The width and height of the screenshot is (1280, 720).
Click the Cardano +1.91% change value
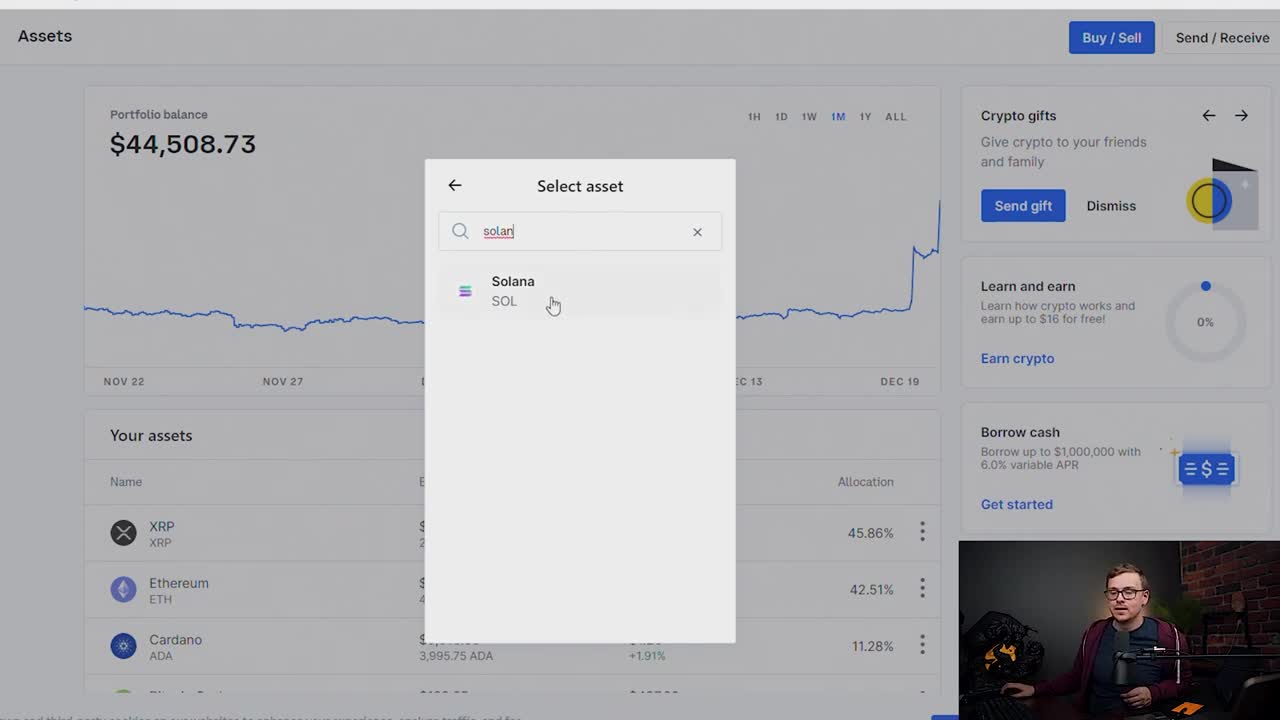tap(647, 656)
